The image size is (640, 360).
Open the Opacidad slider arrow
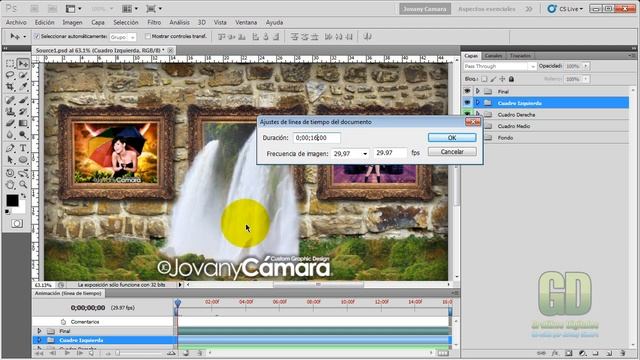tap(586, 66)
